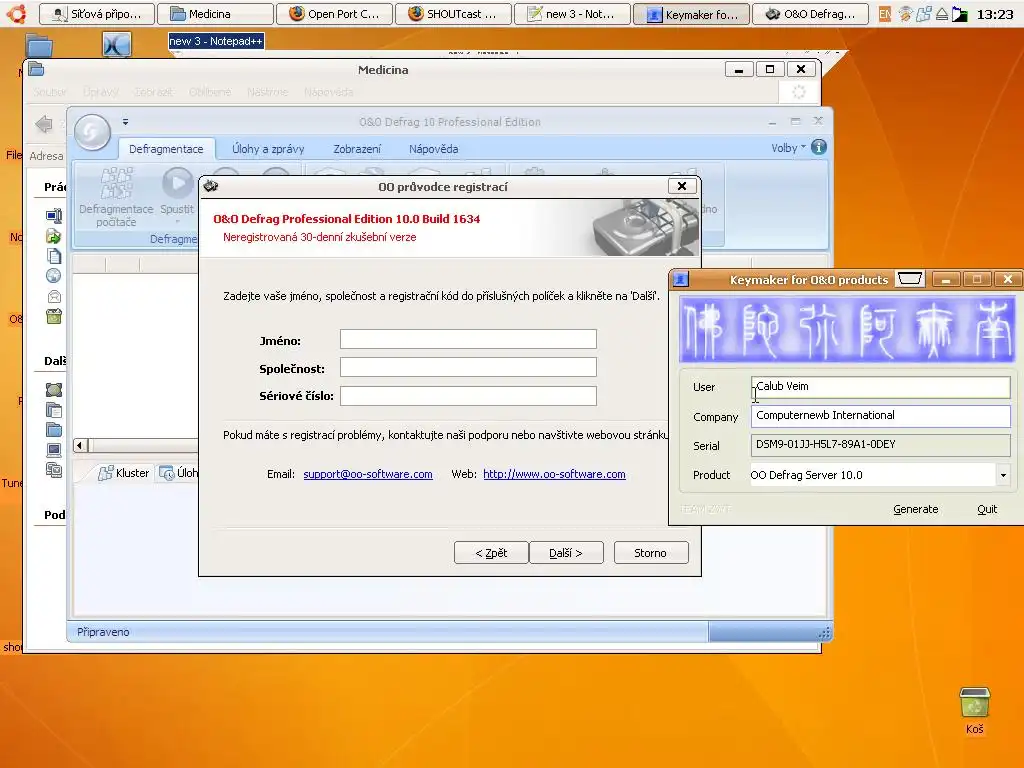Switch to the Síťová připo... taskbar button
Image resolution: width=1024 pixels, height=768 pixels.
click(97, 14)
